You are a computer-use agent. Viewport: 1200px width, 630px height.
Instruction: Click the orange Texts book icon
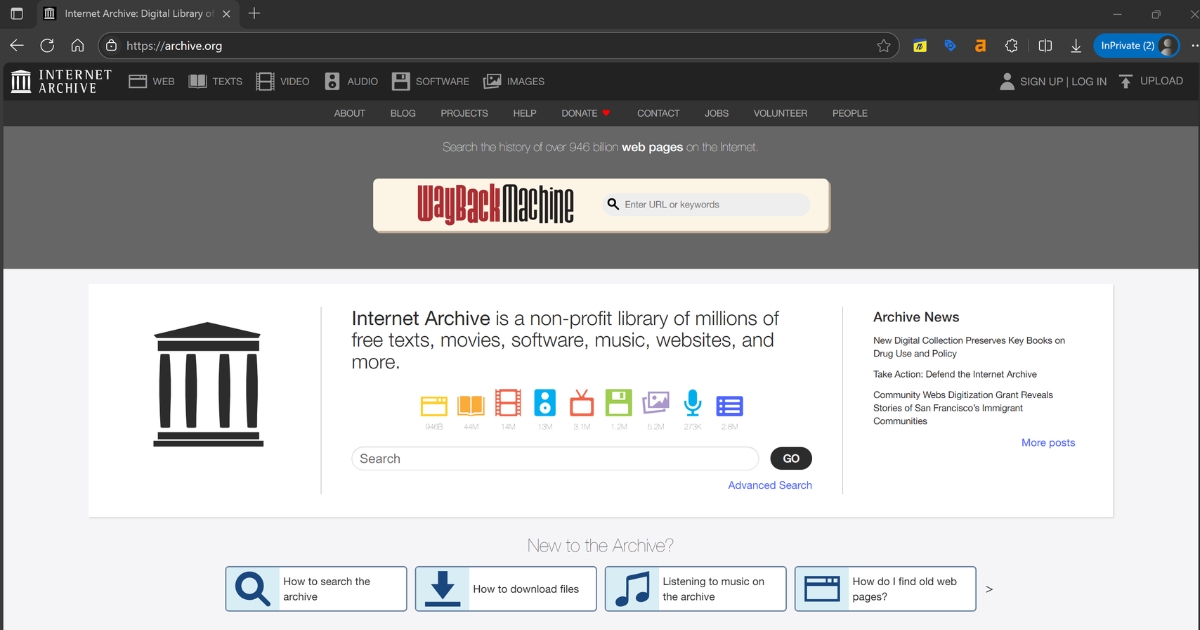[x=471, y=405]
